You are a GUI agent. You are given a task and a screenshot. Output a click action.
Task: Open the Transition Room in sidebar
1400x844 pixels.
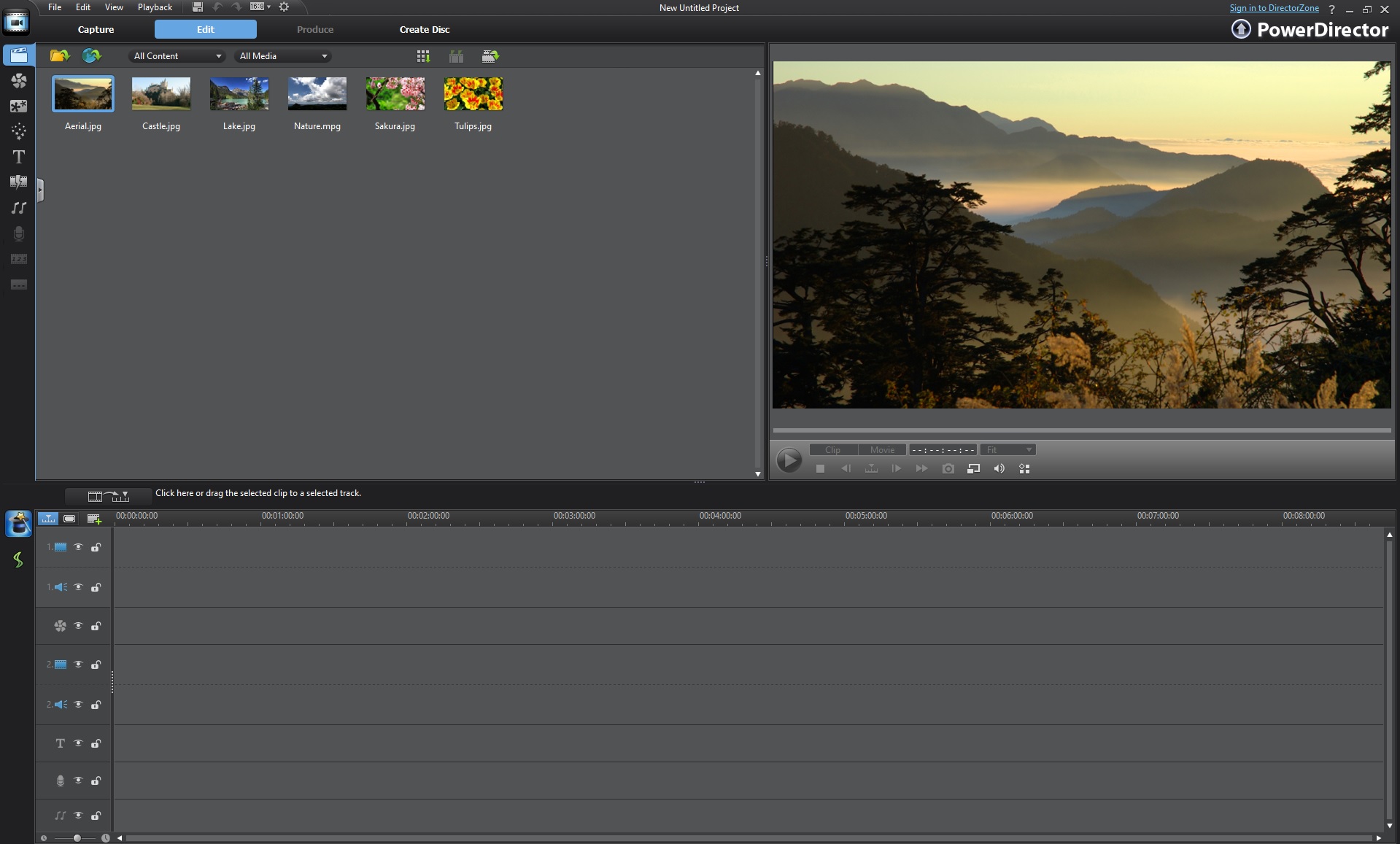(19, 182)
